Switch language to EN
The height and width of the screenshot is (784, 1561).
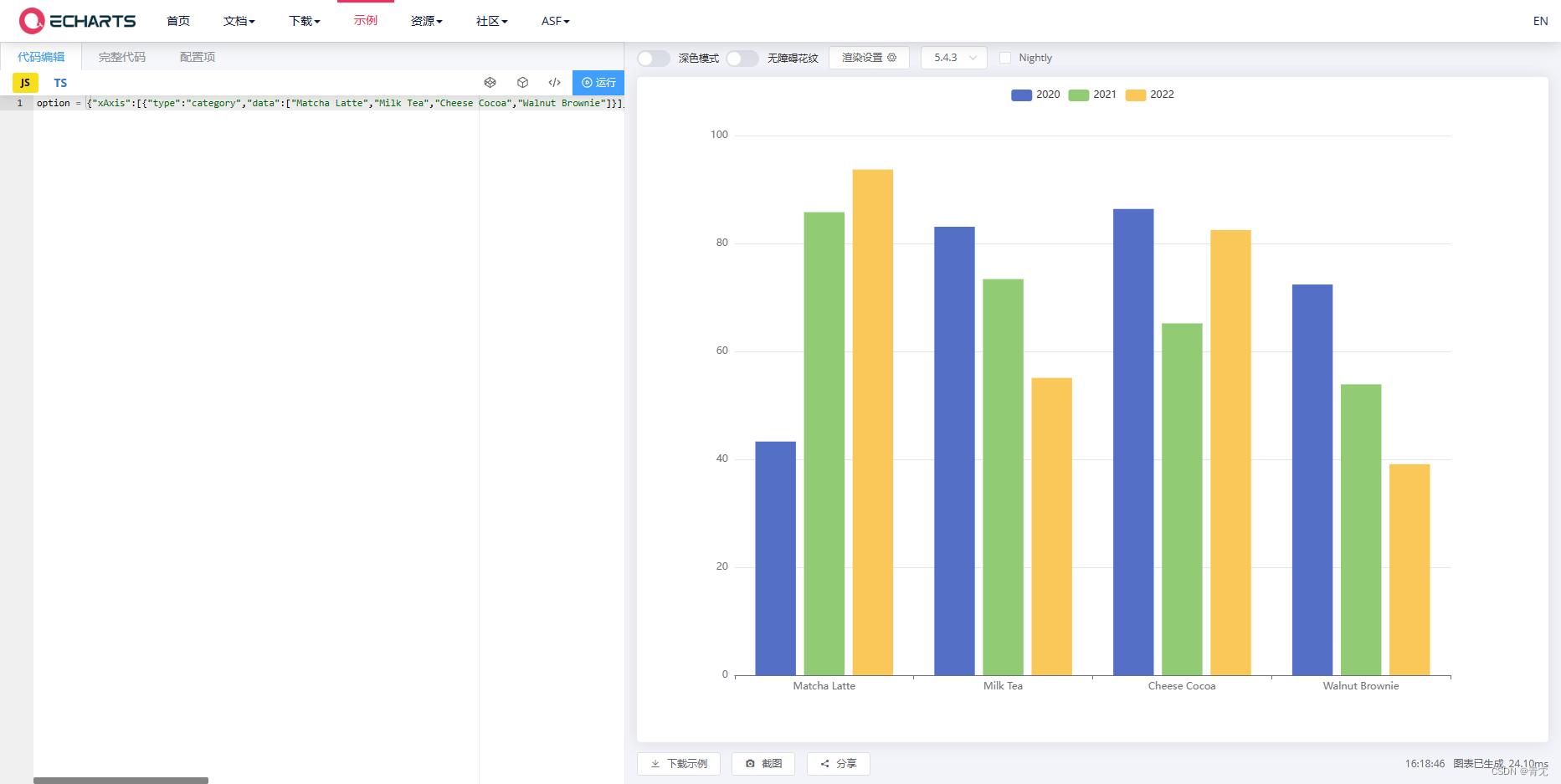point(1540,21)
